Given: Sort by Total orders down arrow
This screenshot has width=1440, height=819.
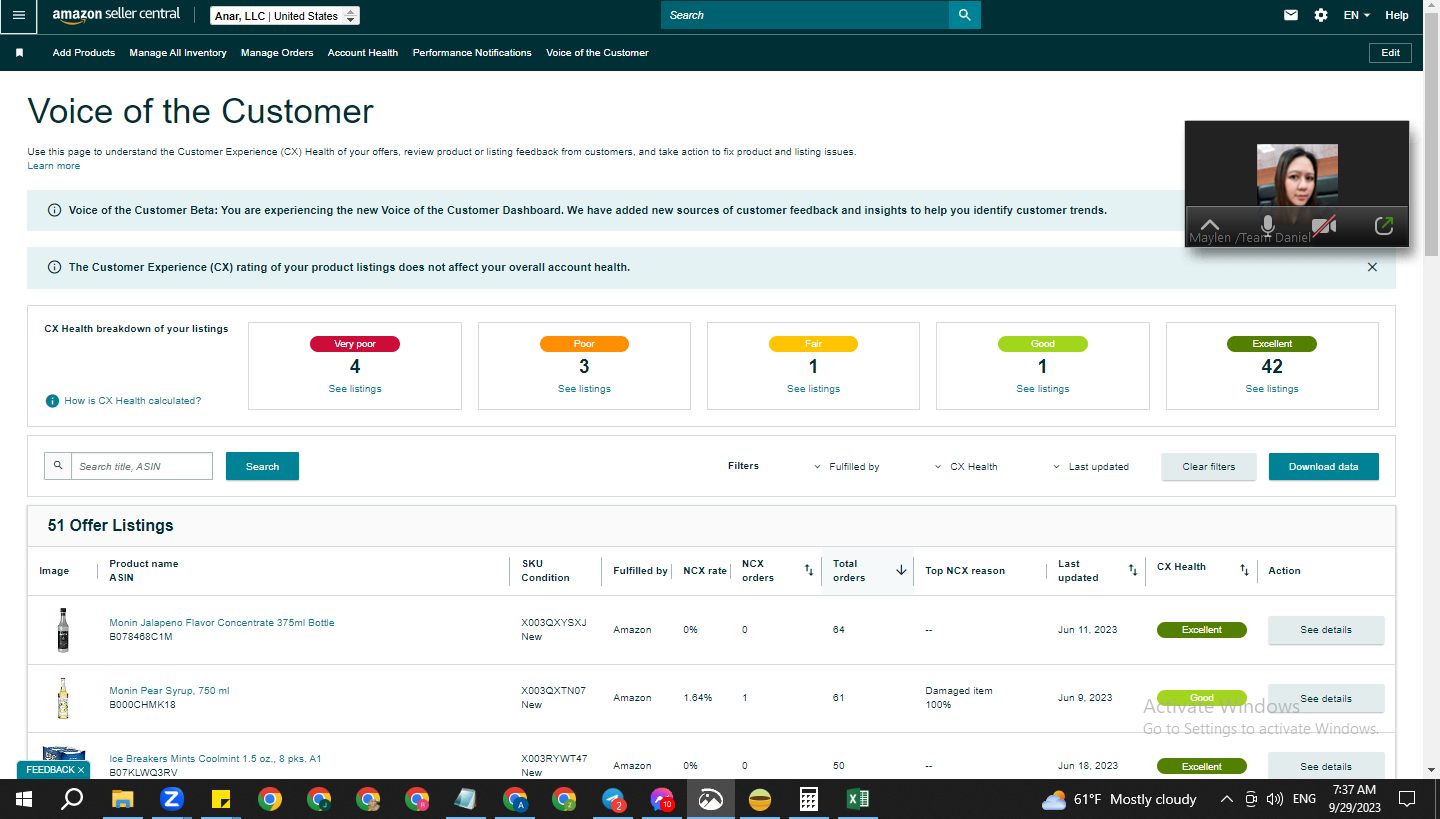Looking at the screenshot, I should pos(901,570).
